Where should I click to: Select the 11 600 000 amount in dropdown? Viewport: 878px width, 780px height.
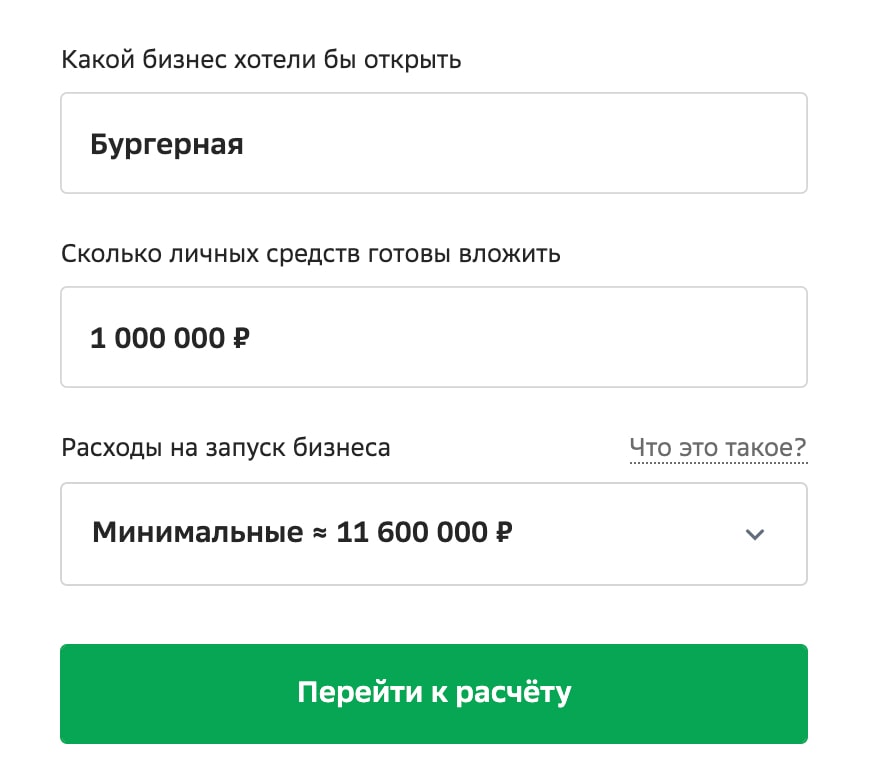point(412,532)
